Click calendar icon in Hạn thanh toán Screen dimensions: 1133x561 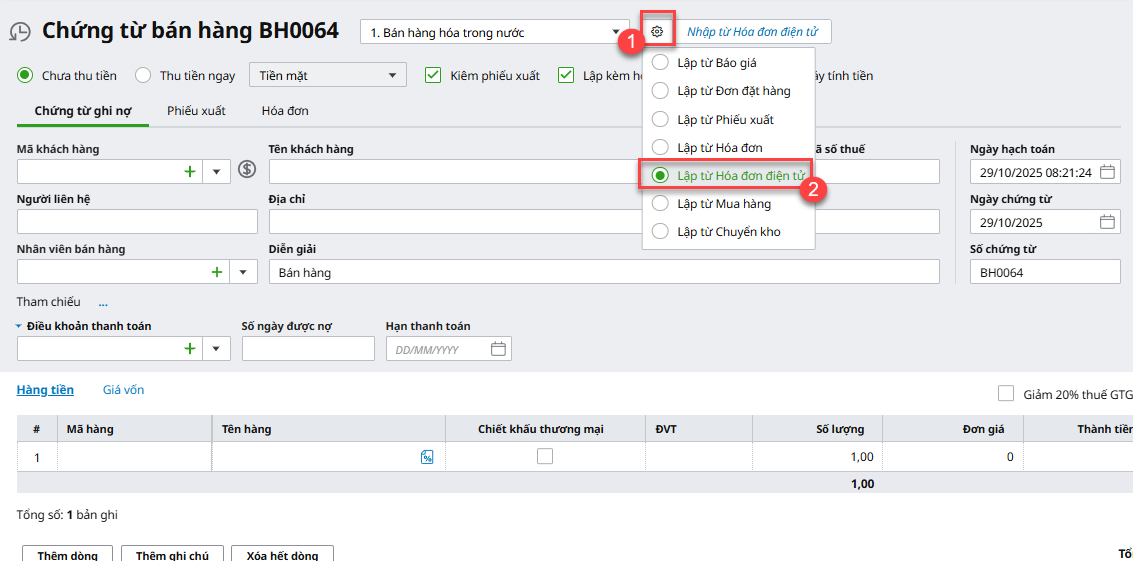498,349
